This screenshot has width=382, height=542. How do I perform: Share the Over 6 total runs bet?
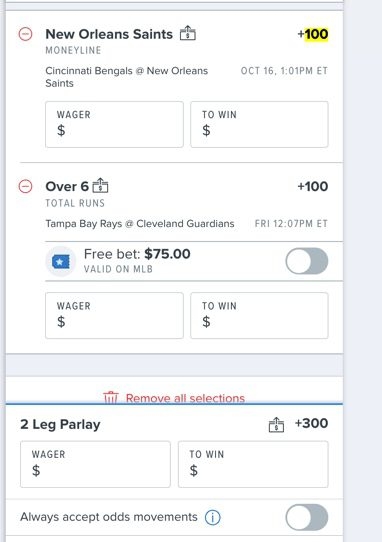point(100,186)
